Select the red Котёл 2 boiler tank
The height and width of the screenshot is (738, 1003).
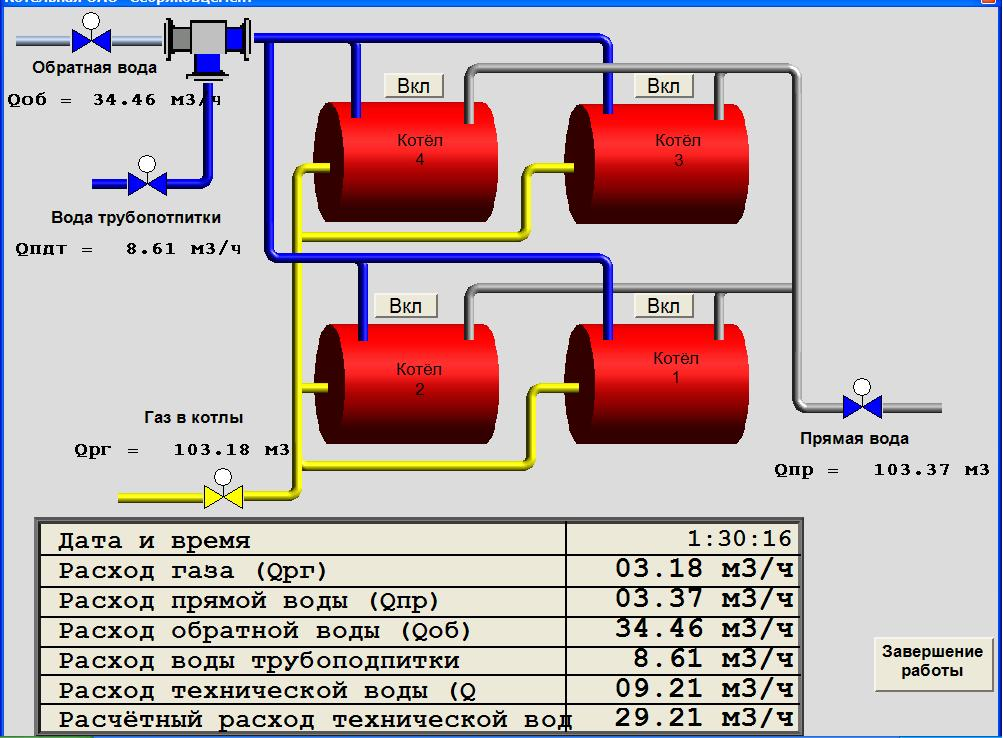pos(407,382)
